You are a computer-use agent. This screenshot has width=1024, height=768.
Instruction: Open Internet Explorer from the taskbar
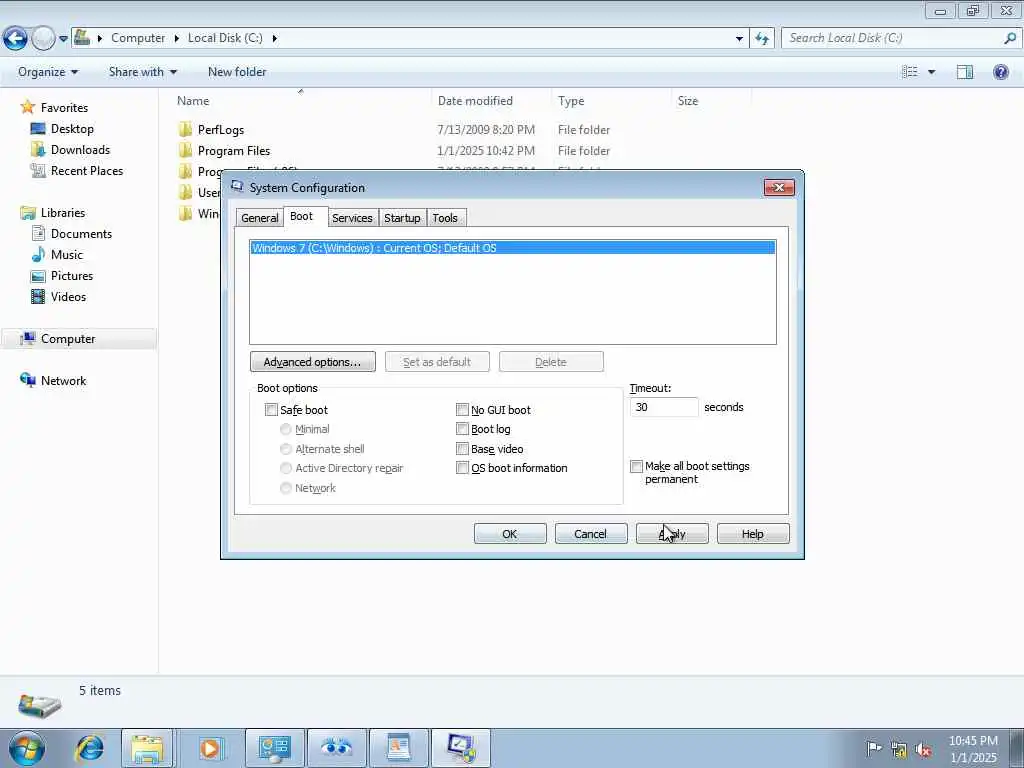(89, 748)
